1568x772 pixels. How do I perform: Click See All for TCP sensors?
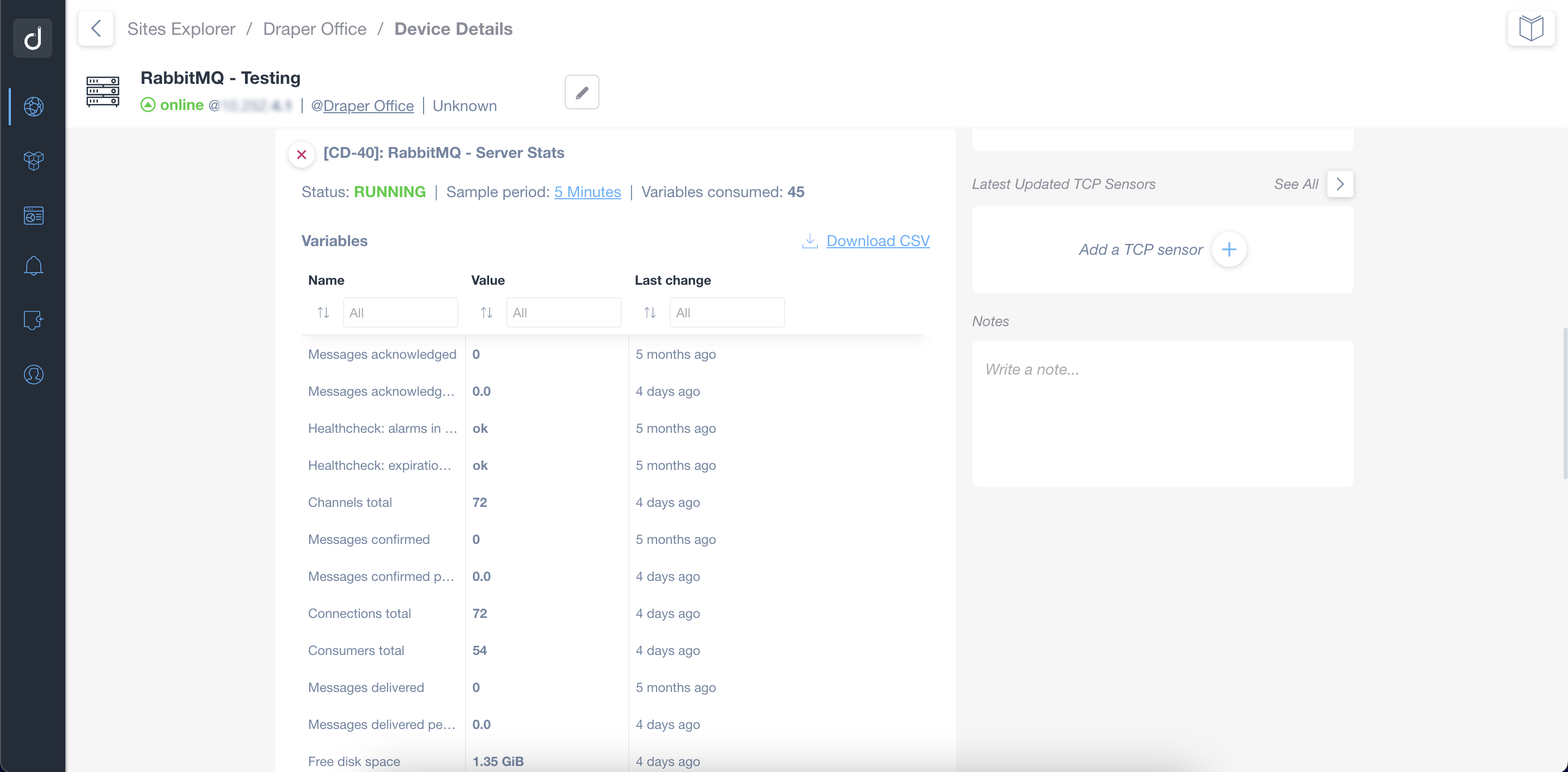coord(1296,184)
